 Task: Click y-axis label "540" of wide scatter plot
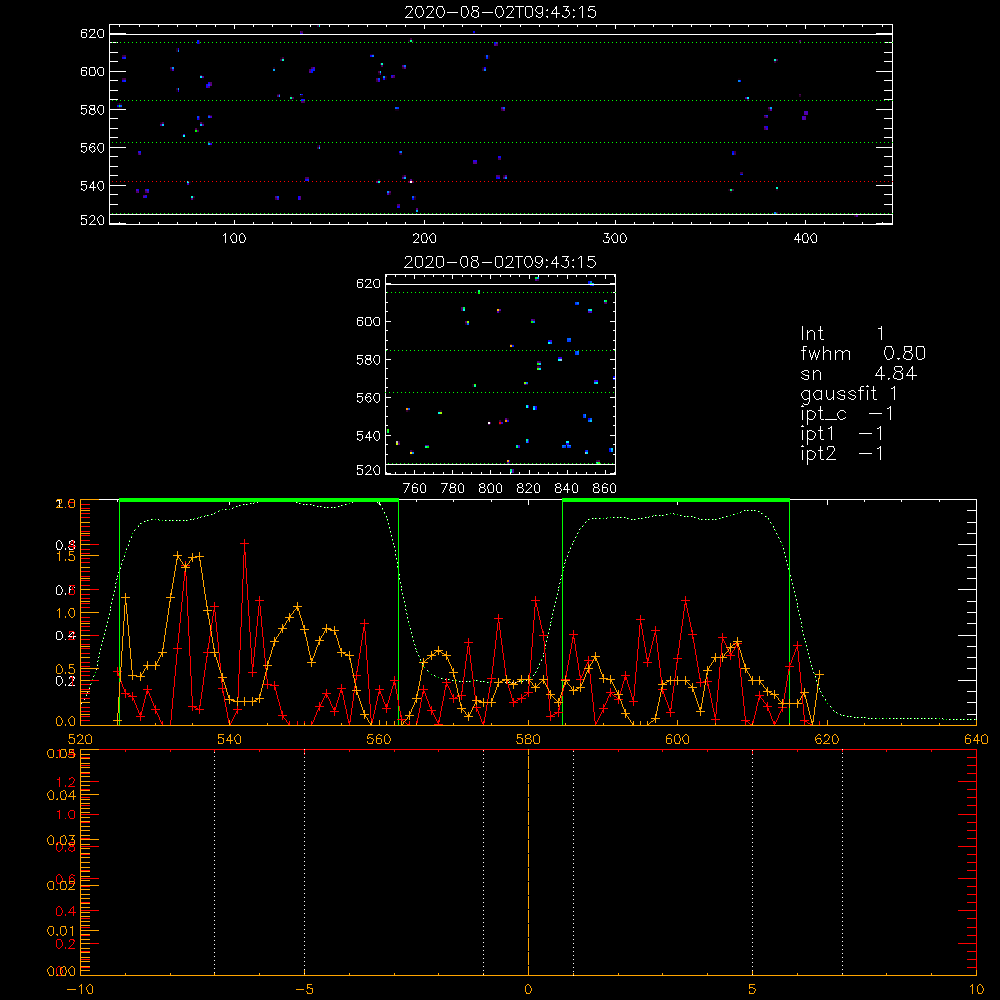click(92, 186)
